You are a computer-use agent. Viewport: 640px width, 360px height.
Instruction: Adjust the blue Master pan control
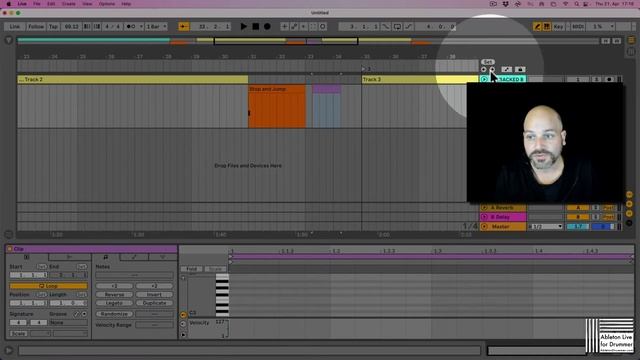click(x=603, y=227)
